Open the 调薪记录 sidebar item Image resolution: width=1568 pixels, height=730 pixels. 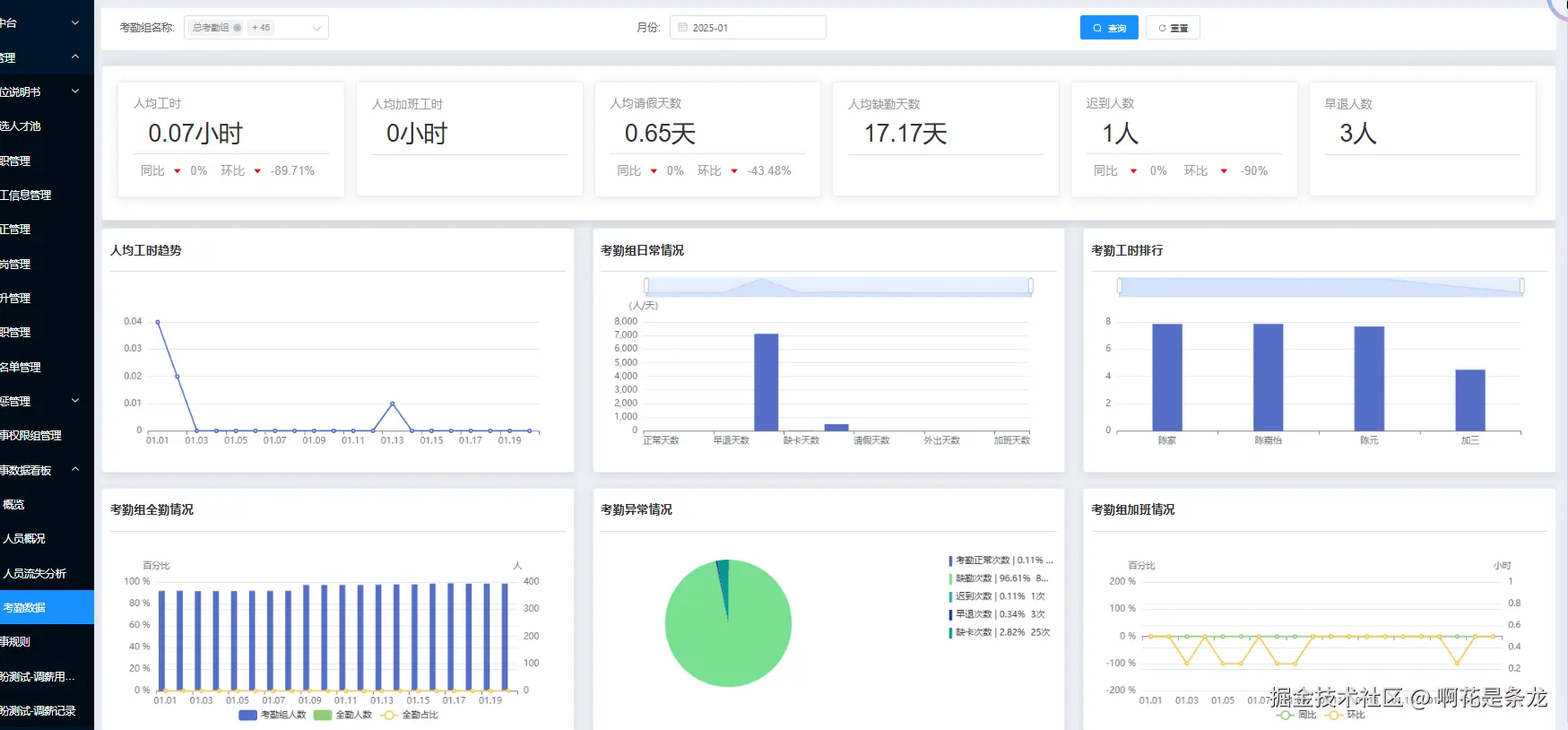47,710
